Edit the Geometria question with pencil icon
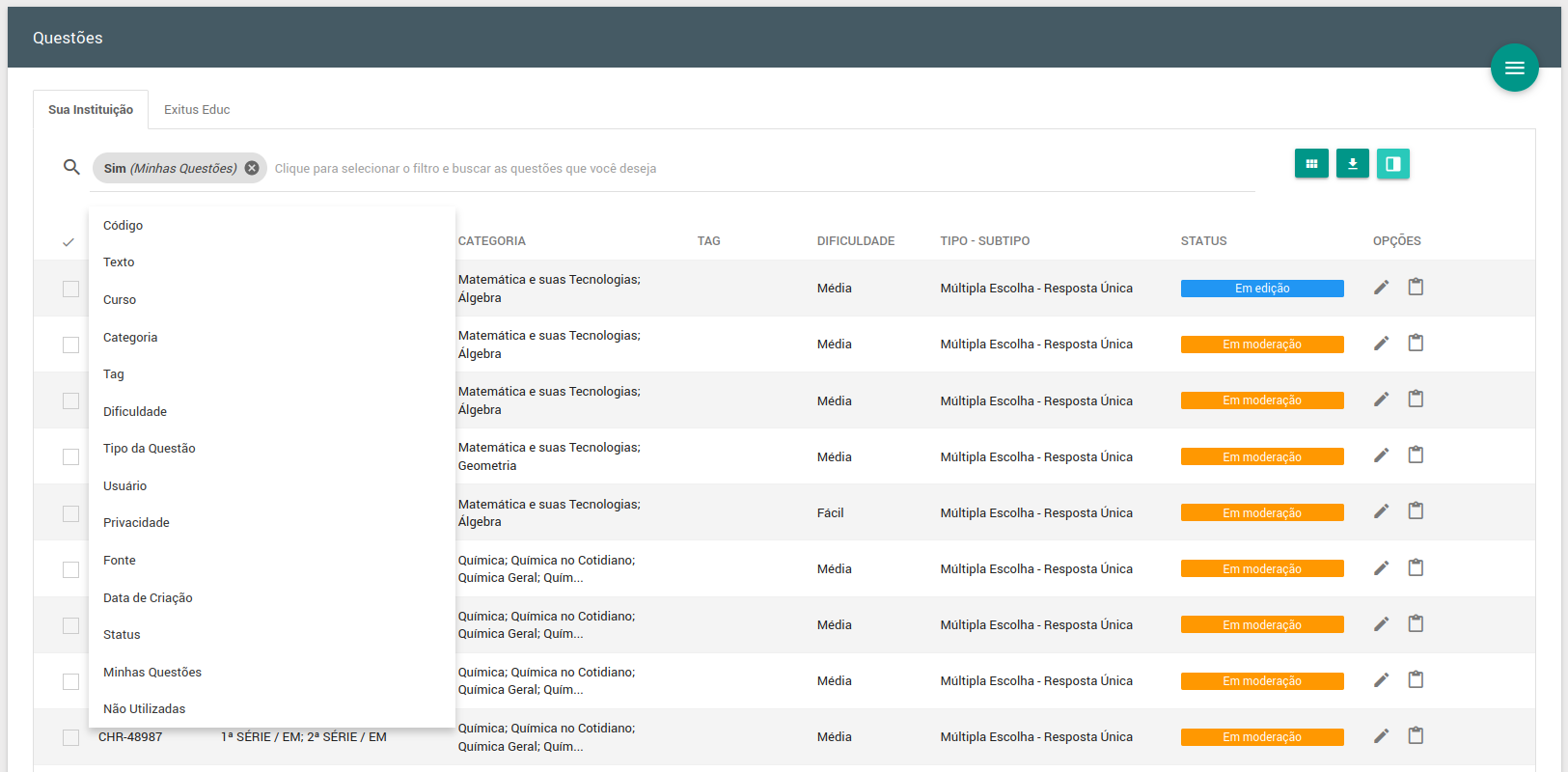1568x772 pixels. 1382,455
